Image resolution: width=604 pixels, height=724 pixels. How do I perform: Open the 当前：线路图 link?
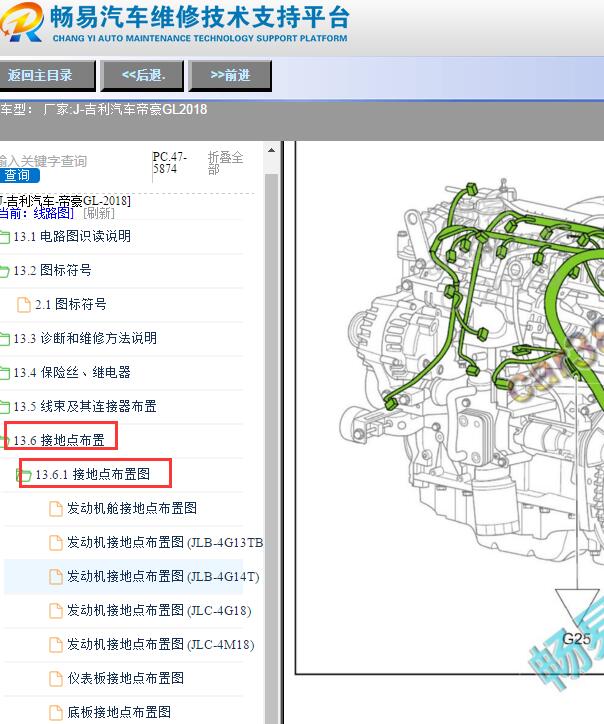(x=36, y=213)
